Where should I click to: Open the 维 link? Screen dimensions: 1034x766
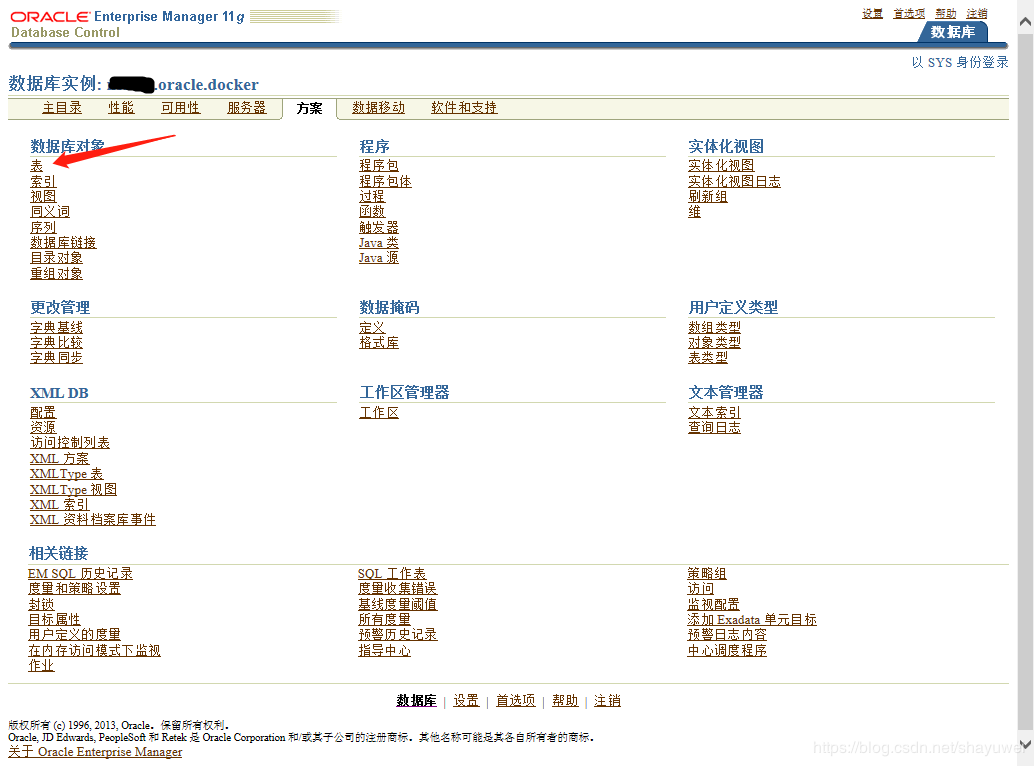click(694, 212)
